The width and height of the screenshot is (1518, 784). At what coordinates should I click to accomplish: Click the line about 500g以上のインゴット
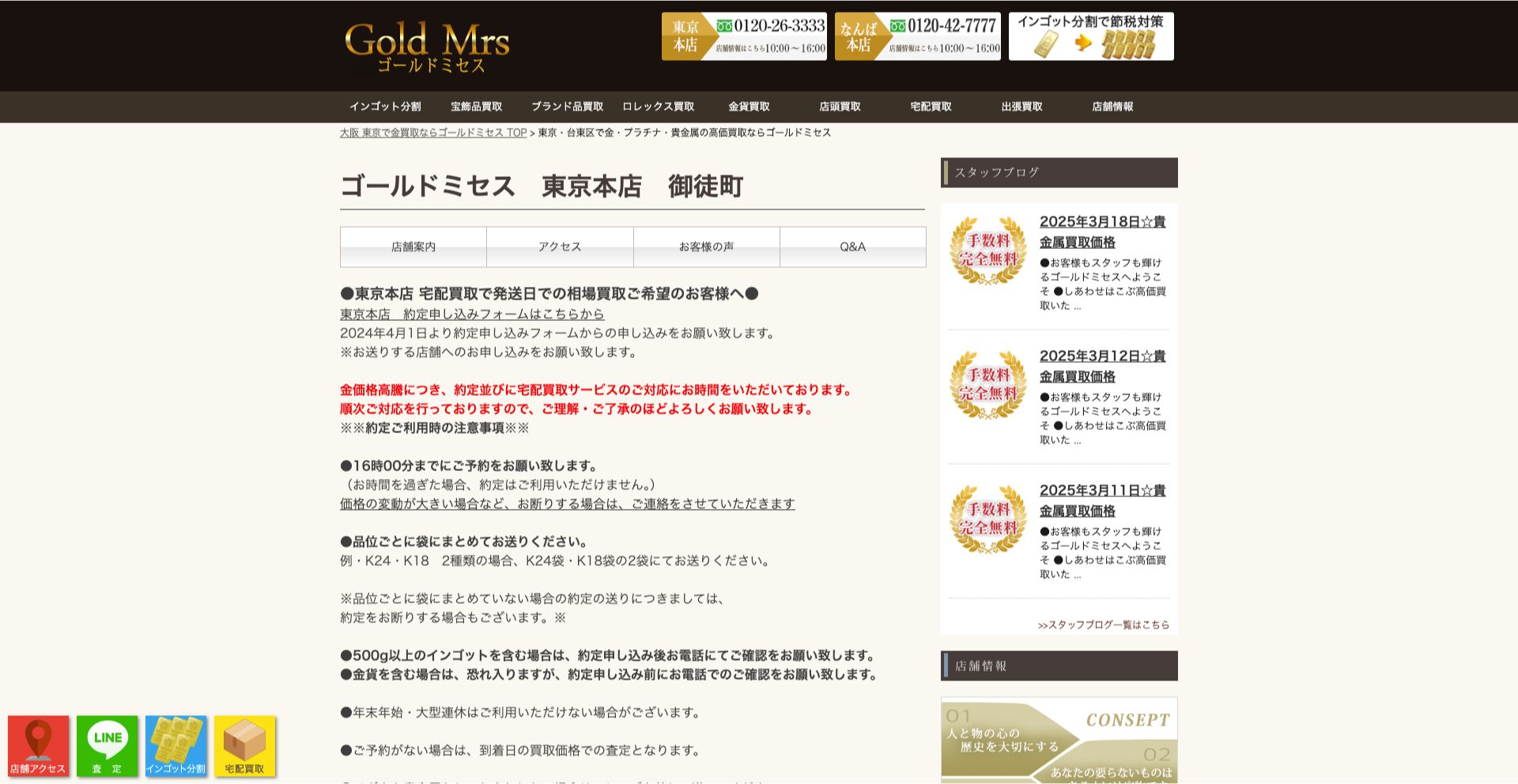click(x=609, y=655)
